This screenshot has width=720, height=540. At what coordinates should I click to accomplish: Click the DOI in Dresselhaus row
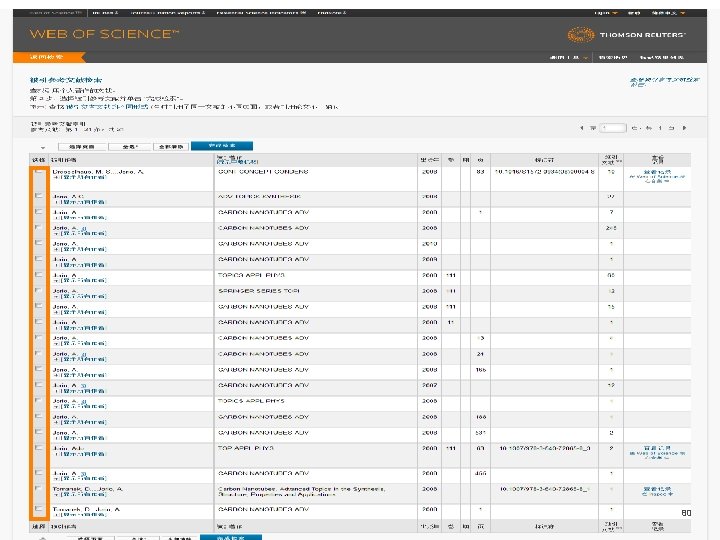pyautogui.click(x=545, y=172)
